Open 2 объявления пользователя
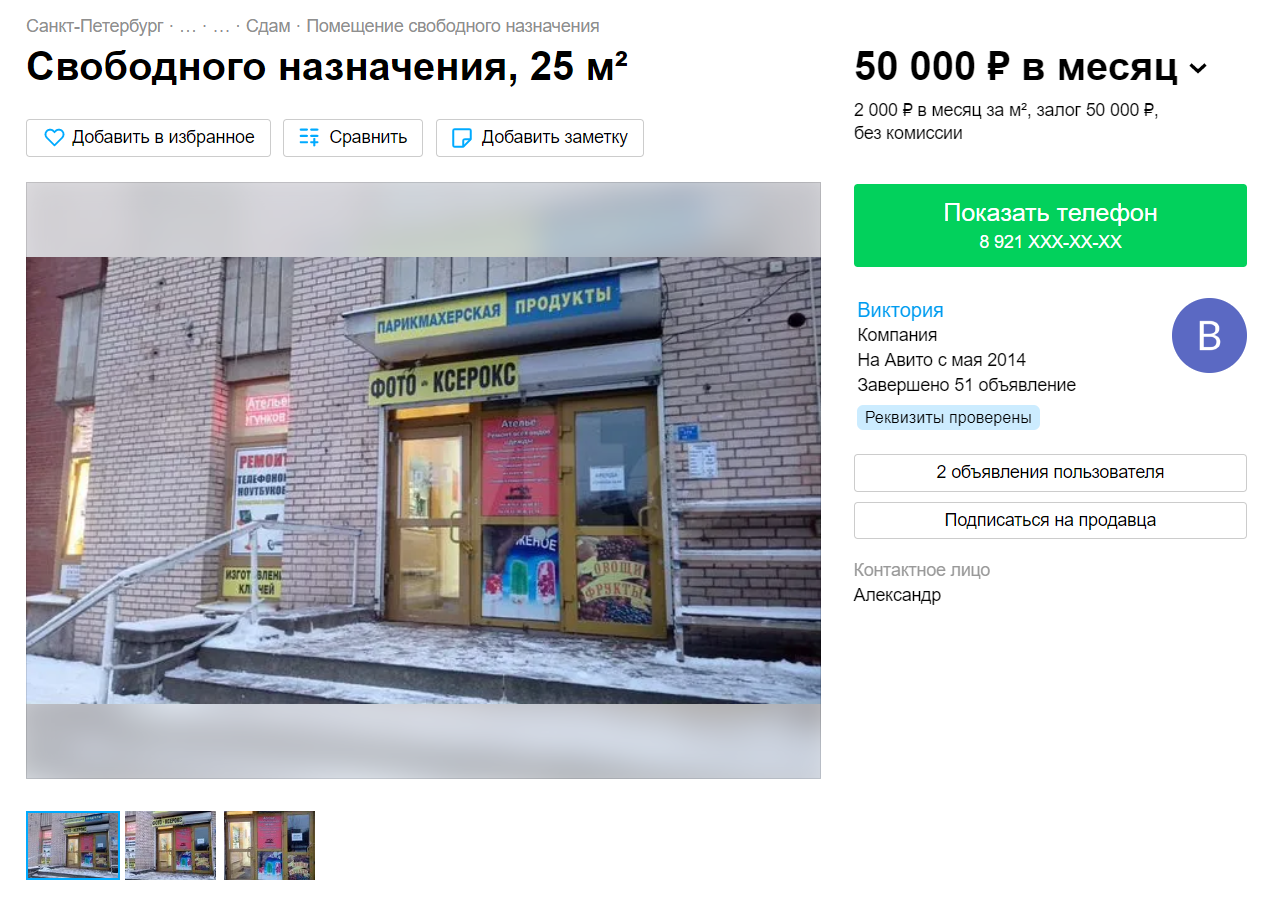The width and height of the screenshot is (1283, 901). coord(1050,472)
